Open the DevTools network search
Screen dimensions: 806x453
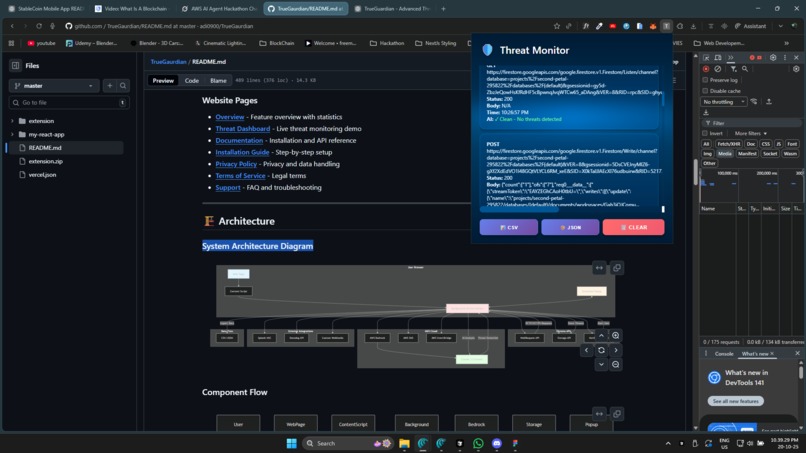(745, 69)
